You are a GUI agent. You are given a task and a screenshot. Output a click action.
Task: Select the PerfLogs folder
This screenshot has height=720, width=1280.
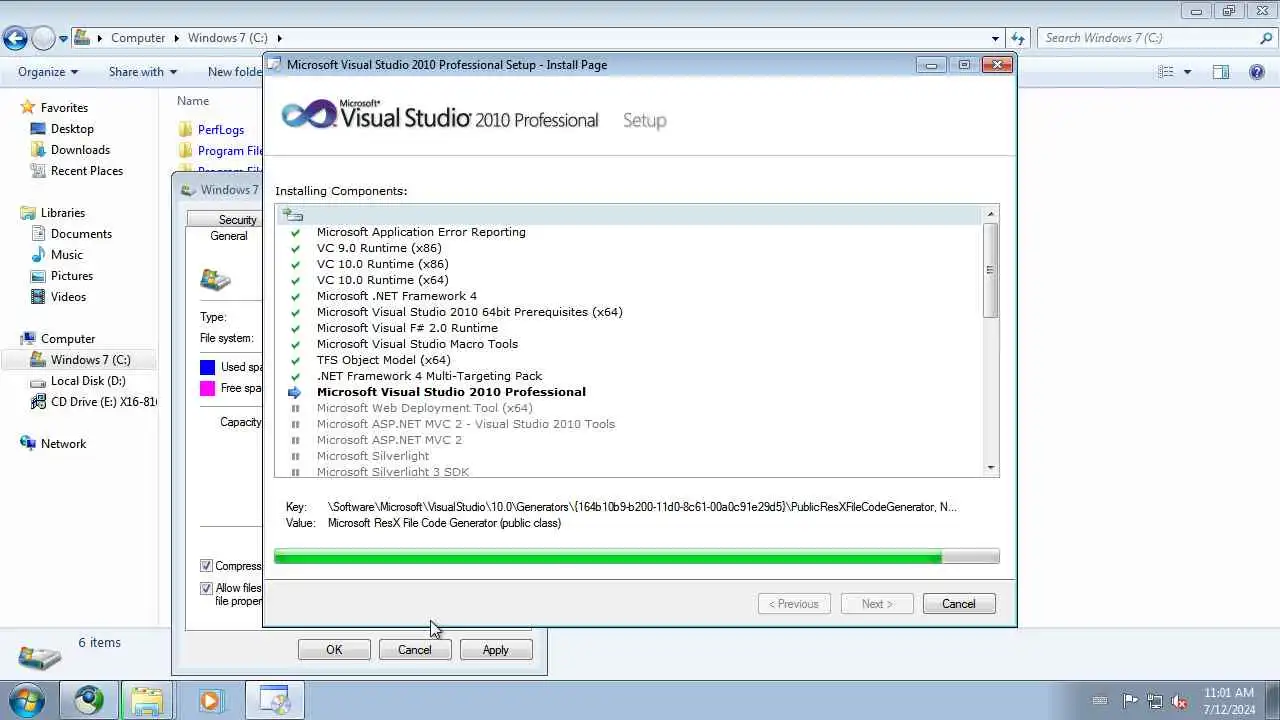pyautogui.click(x=220, y=130)
